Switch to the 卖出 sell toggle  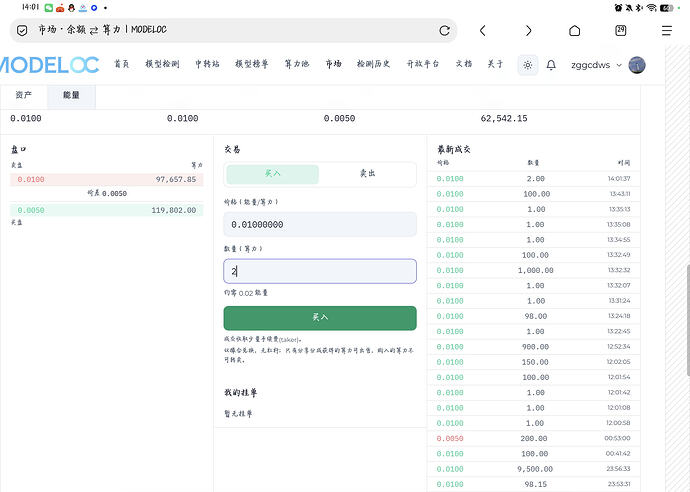coord(367,174)
